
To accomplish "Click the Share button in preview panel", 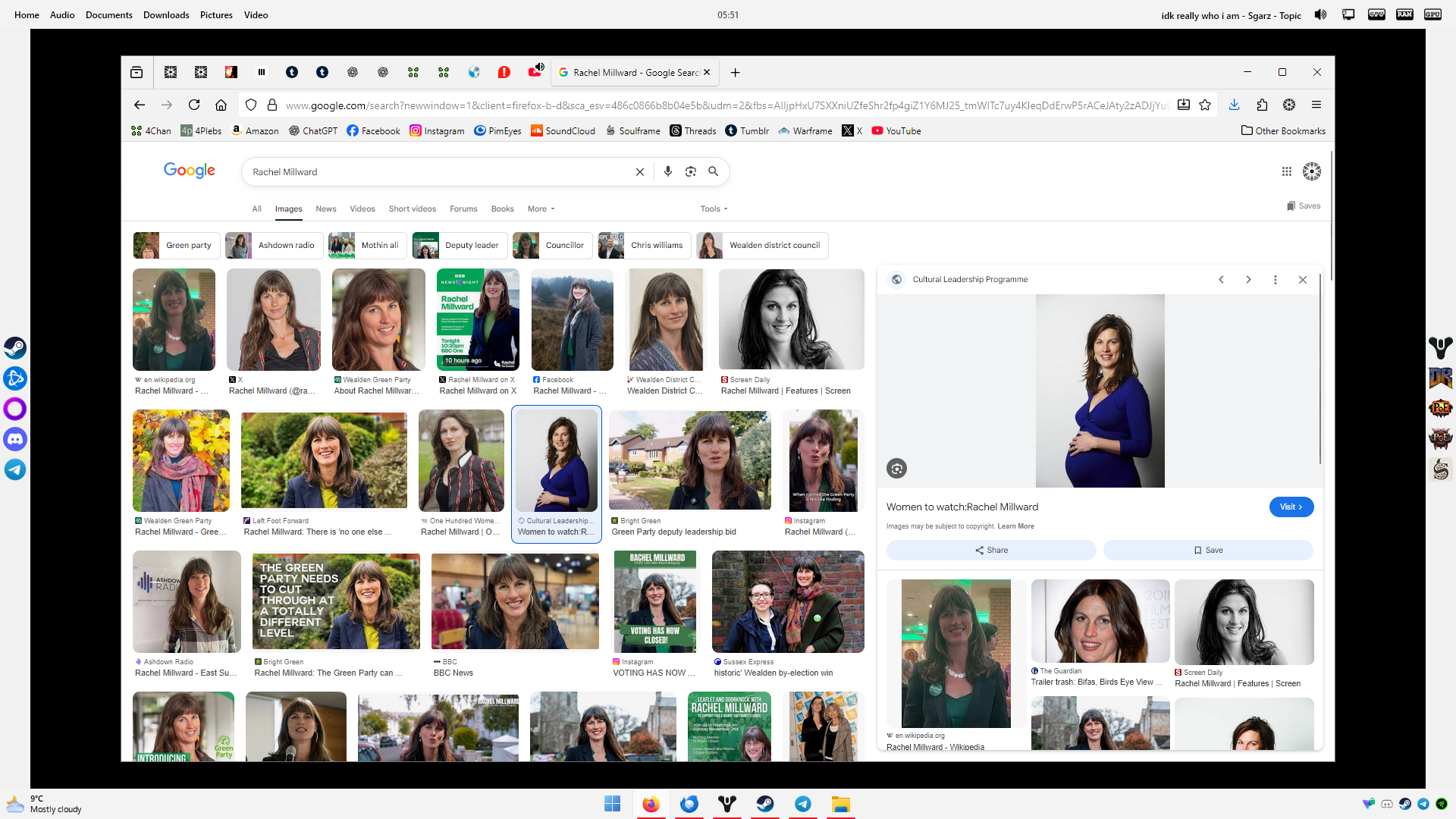I will [991, 550].
